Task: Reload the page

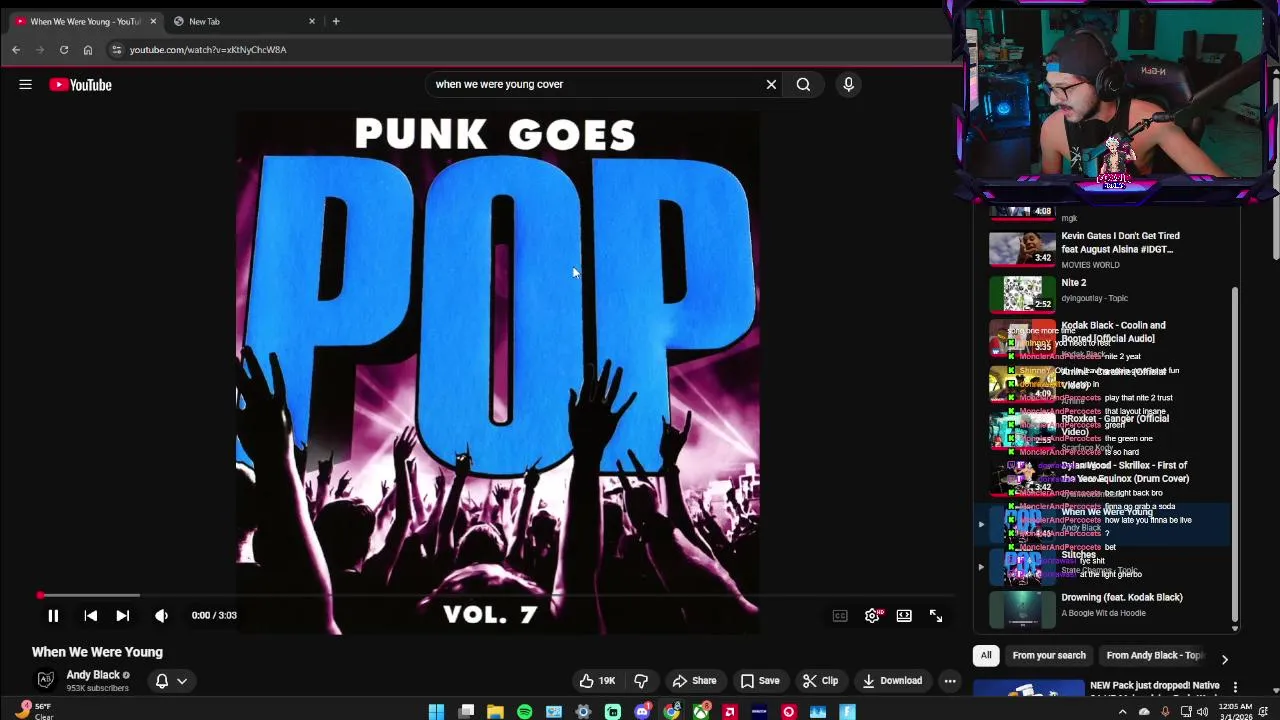Action: 64,50
